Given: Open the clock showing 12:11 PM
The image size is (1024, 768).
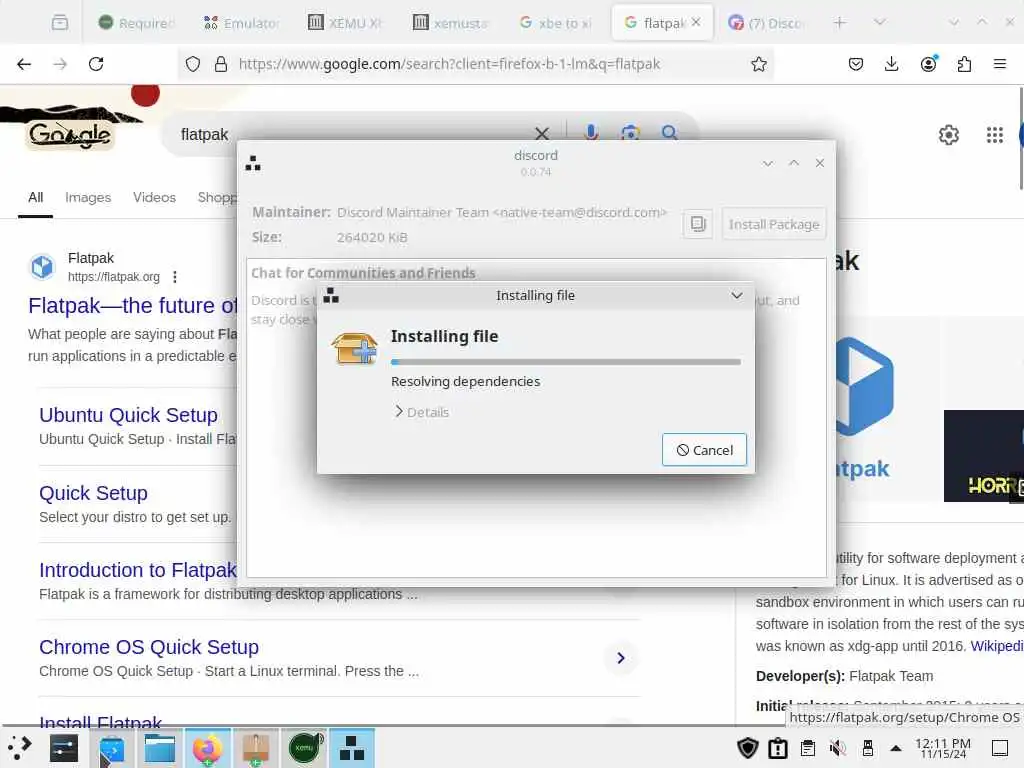Looking at the screenshot, I should click(942, 748).
